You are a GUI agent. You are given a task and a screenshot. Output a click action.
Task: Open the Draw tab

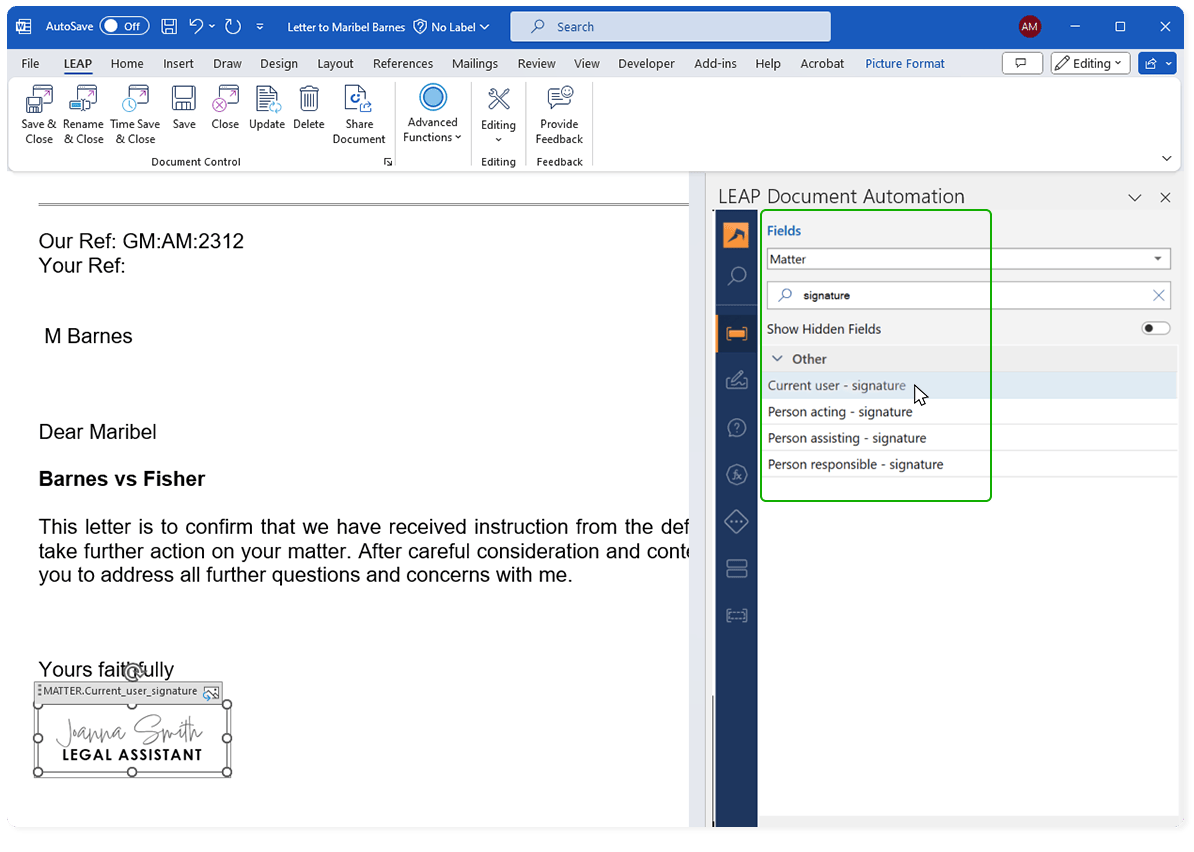click(x=227, y=63)
